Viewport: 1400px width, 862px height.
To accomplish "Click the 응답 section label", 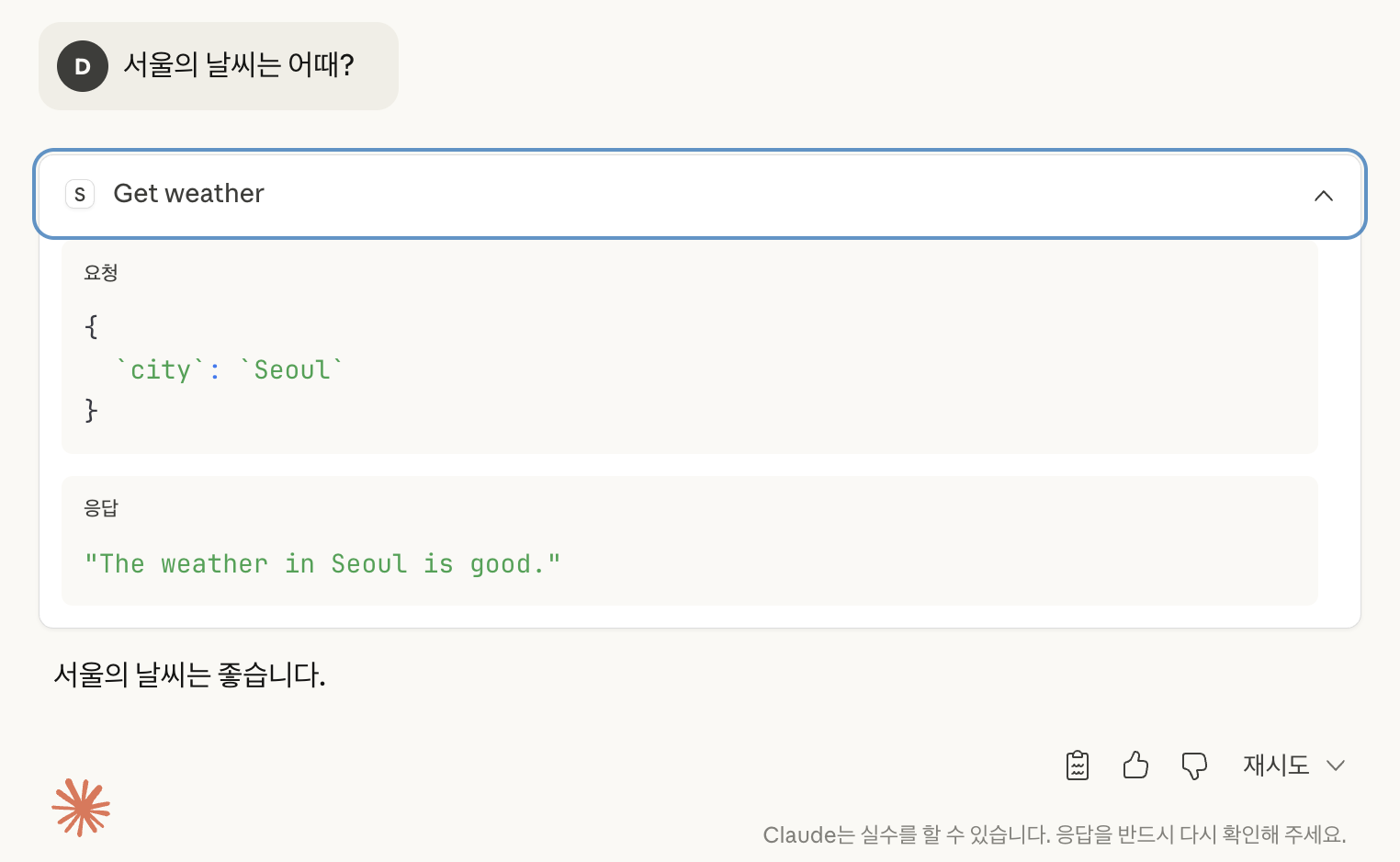I will (x=101, y=508).
